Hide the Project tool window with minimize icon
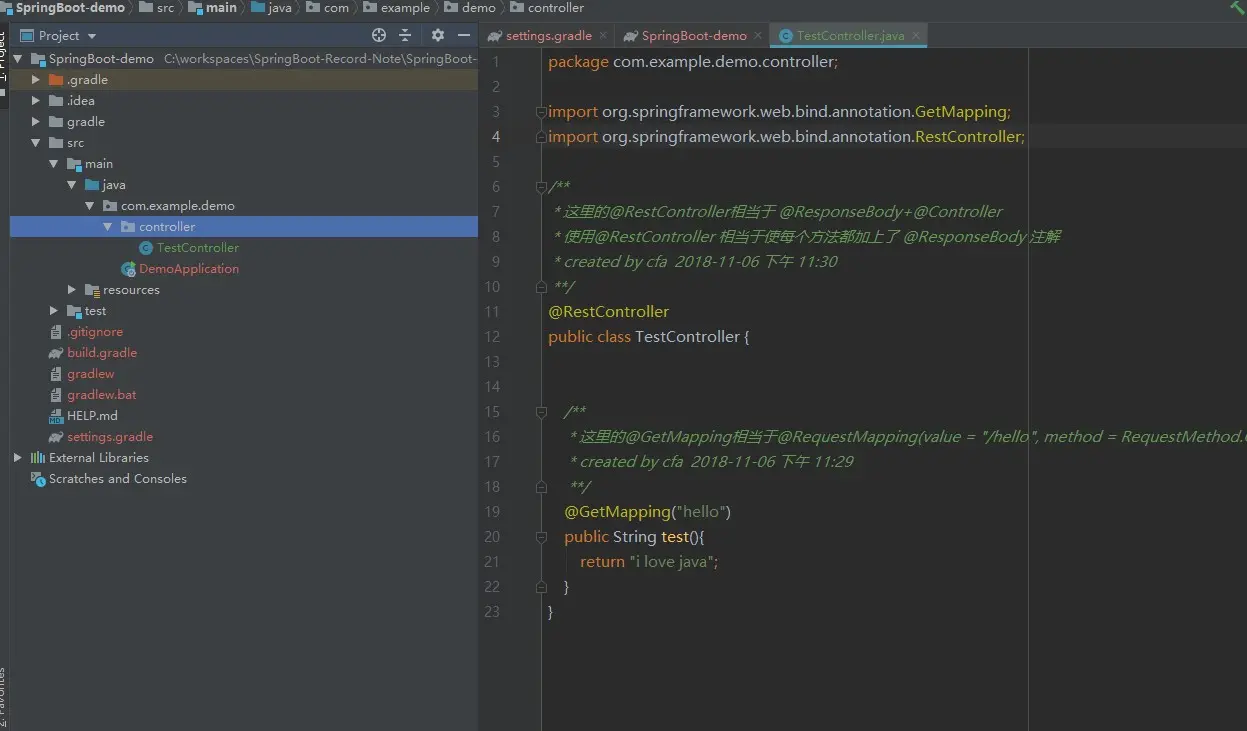The image size is (1247, 731). click(x=463, y=35)
